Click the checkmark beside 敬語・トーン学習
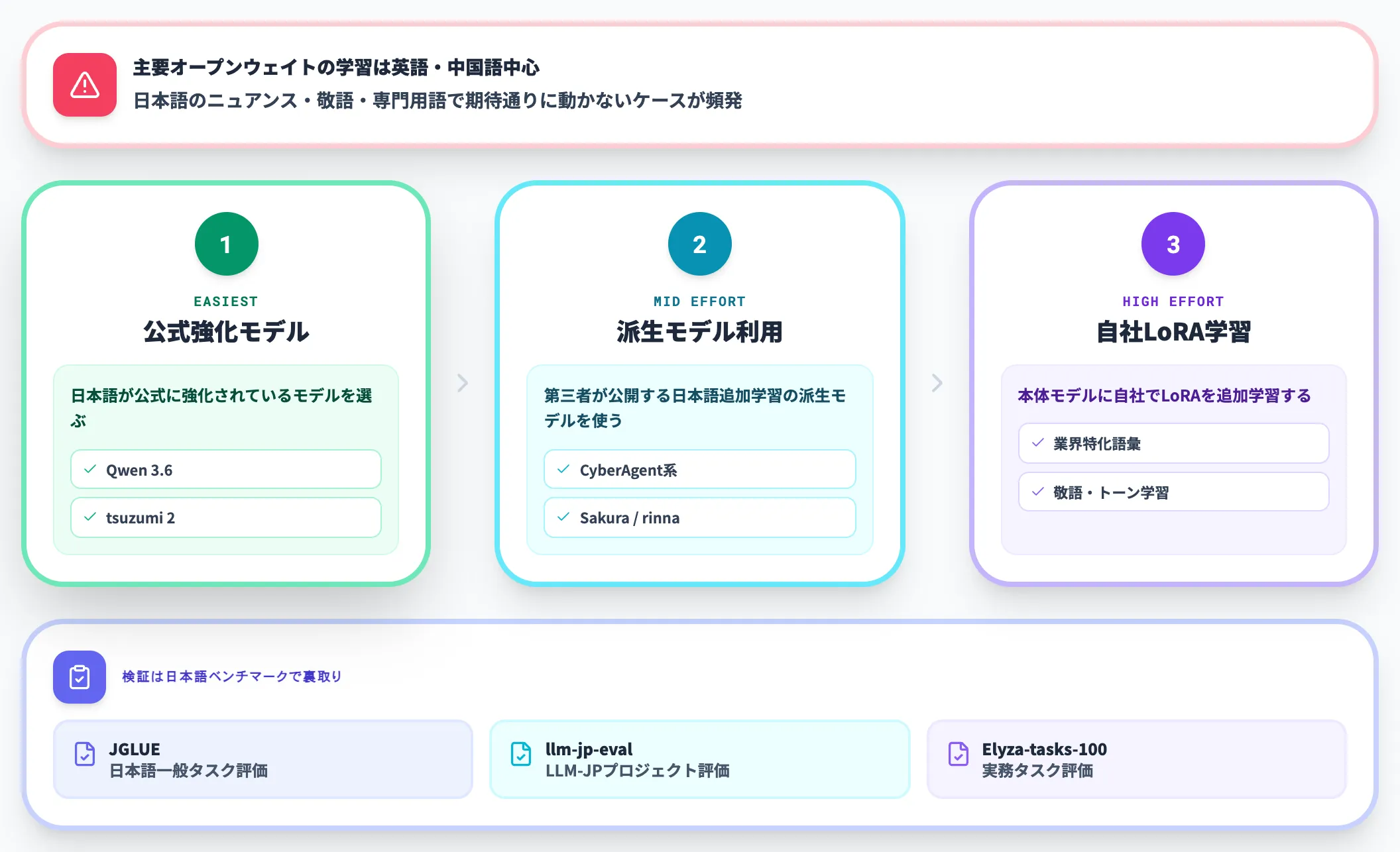 pos(1038,492)
